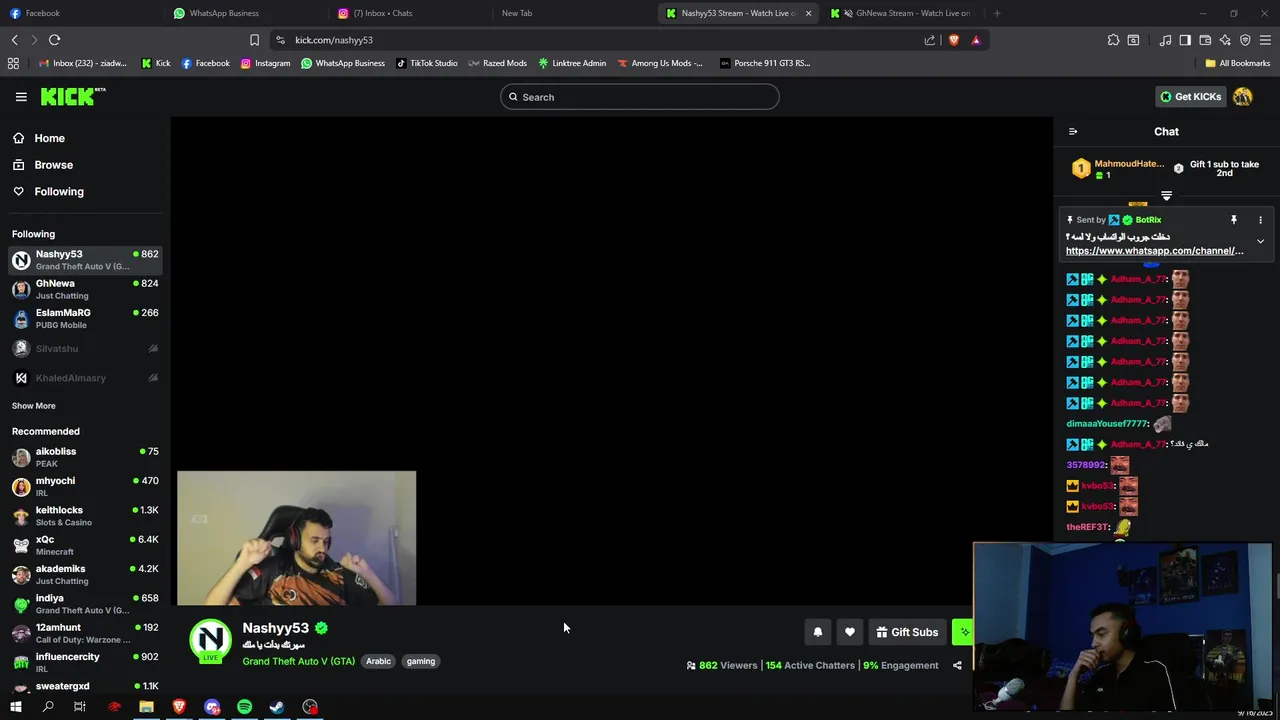The image size is (1280, 720).
Task: Open All Bookmarks folder
Action: click(1238, 63)
